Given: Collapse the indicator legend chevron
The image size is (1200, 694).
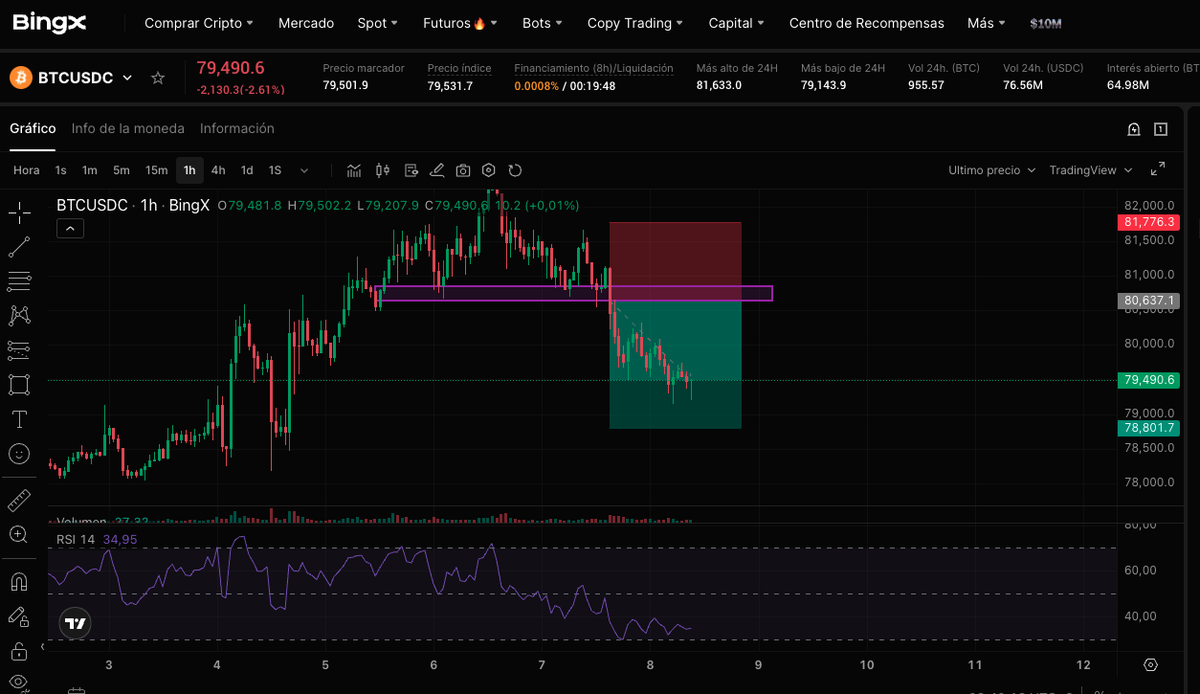Looking at the screenshot, I should click(70, 228).
